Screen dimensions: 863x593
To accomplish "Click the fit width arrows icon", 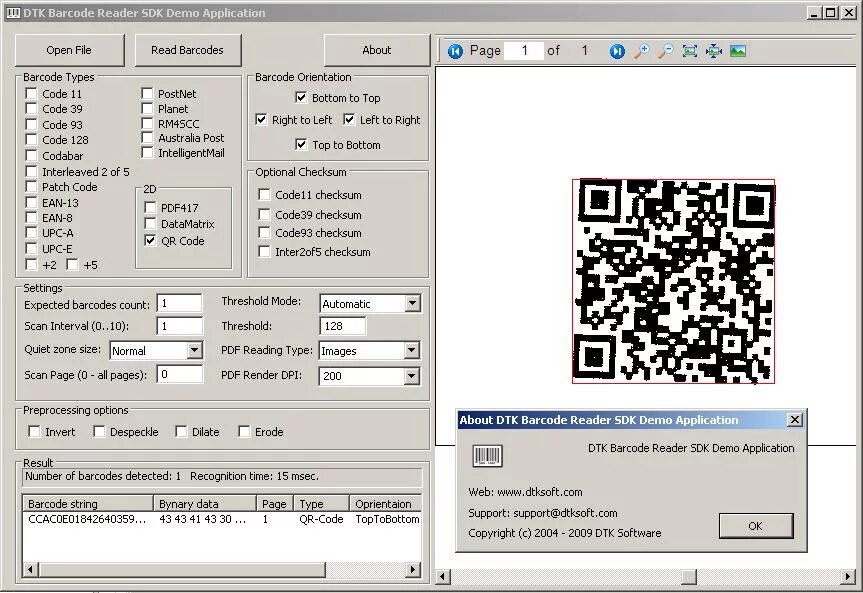I will [714, 51].
